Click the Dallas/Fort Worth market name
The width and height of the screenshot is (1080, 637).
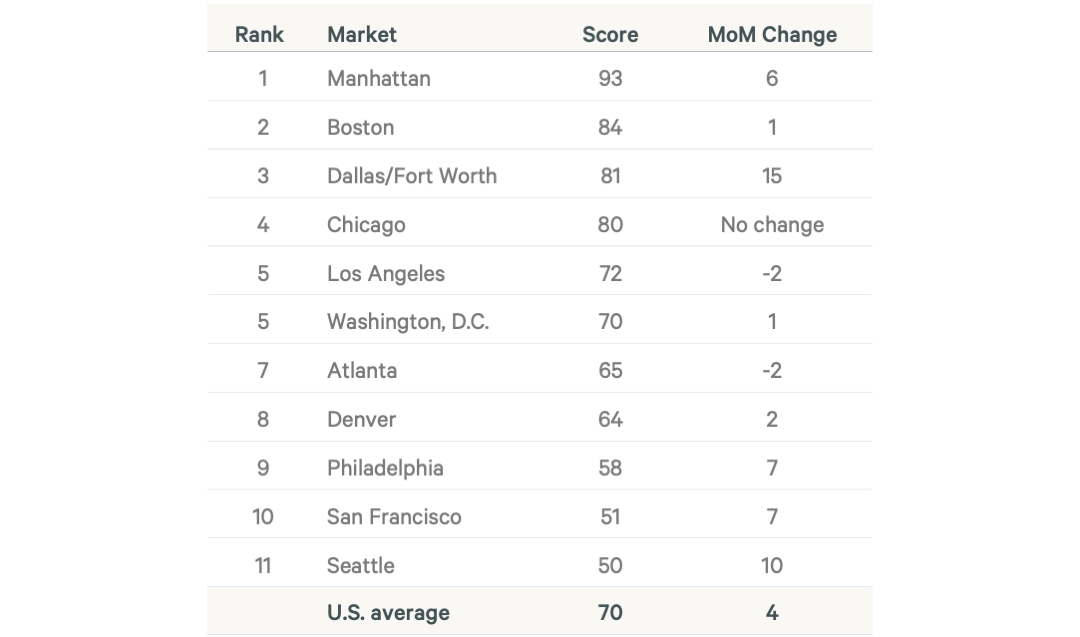click(x=412, y=176)
